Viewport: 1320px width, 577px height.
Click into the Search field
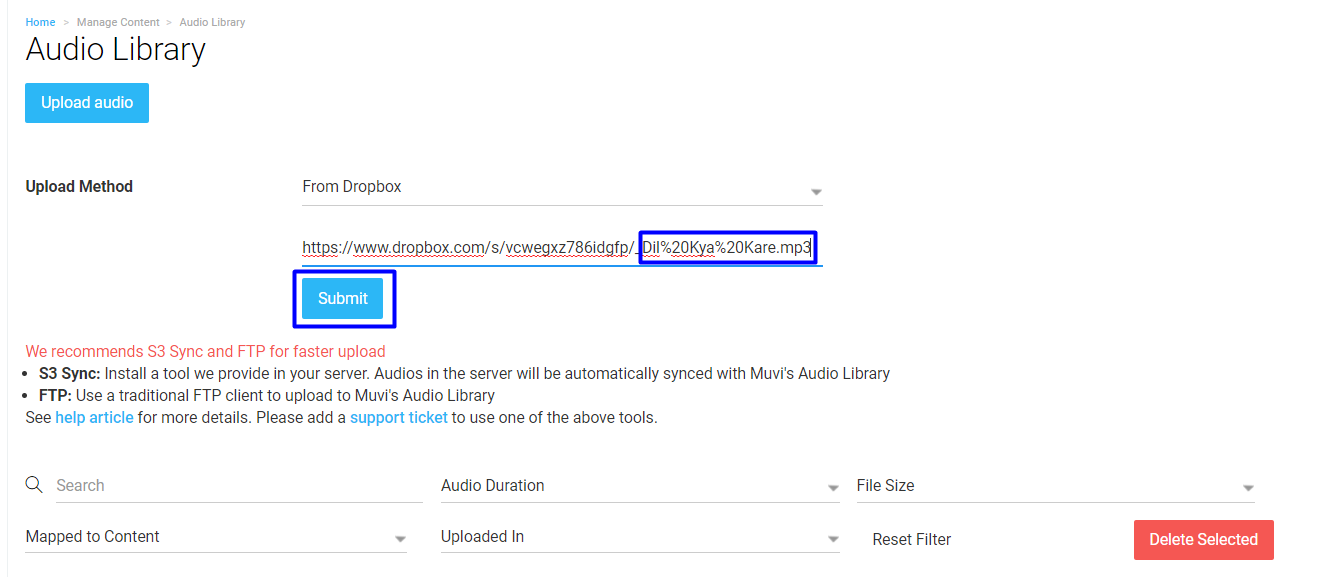tap(238, 485)
